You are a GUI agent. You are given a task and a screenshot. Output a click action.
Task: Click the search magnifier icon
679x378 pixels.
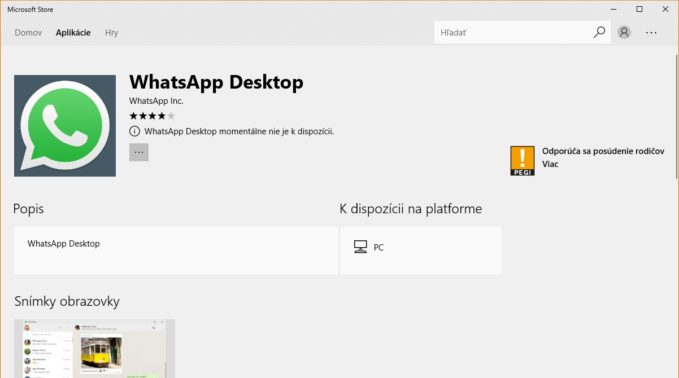coord(599,32)
